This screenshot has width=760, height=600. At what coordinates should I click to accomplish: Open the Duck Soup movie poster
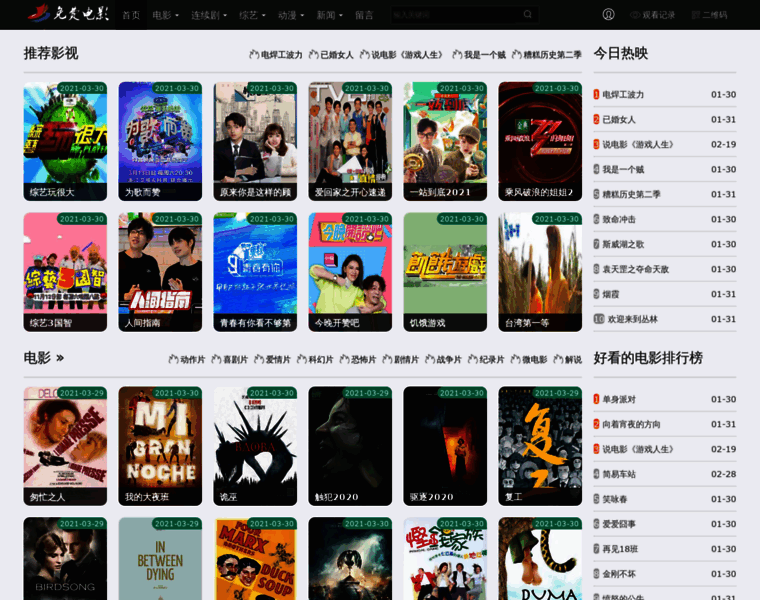pyautogui.click(x=255, y=558)
